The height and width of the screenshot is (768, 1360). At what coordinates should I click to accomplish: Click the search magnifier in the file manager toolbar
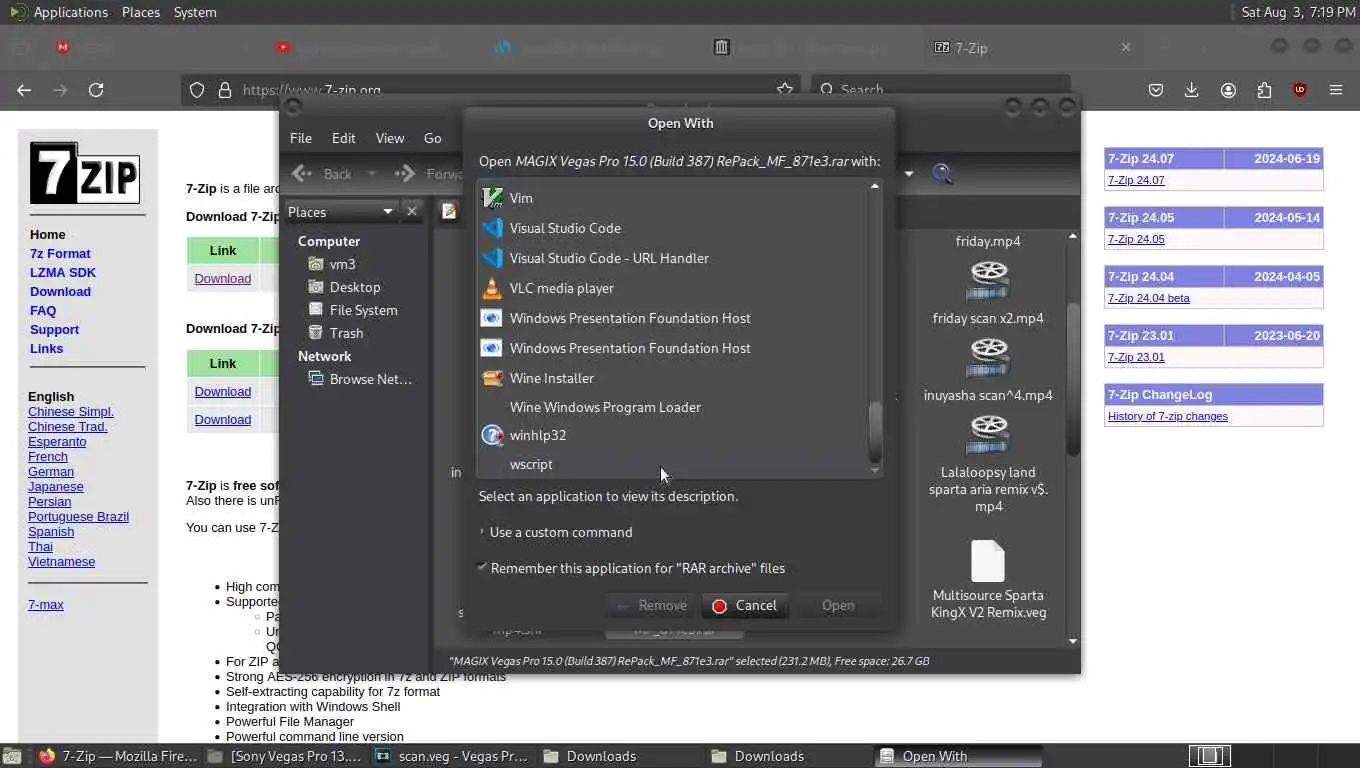tap(942, 173)
